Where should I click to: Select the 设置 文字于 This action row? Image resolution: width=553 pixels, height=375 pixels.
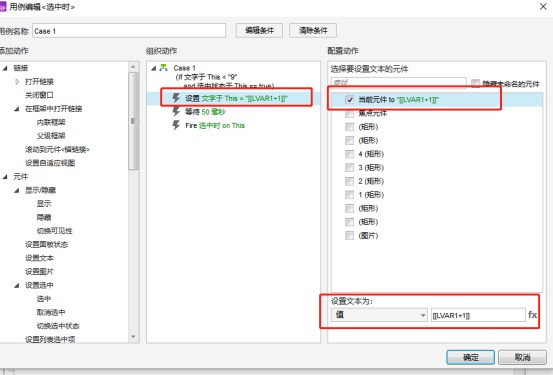coord(233,98)
